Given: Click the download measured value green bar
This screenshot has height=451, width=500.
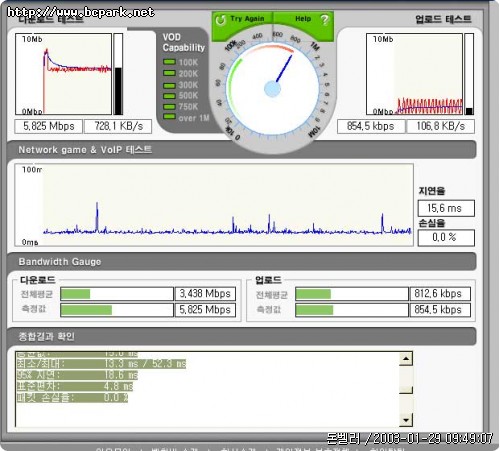Looking at the screenshot, I should point(86,310).
